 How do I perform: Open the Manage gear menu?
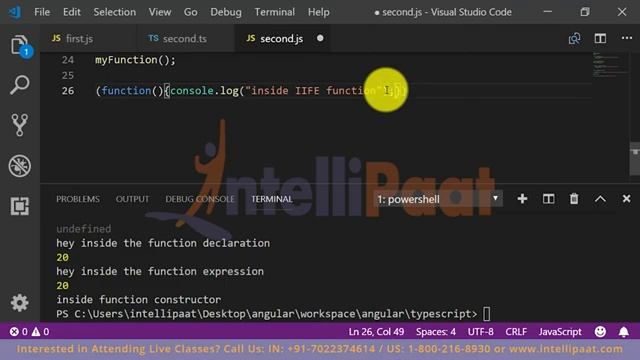(20, 303)
